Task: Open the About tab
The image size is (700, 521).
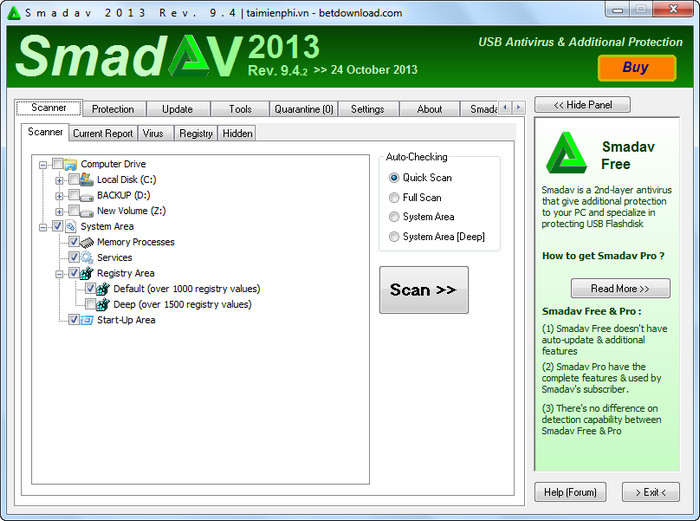Action: pyautogui.click(x=429, y=109)
